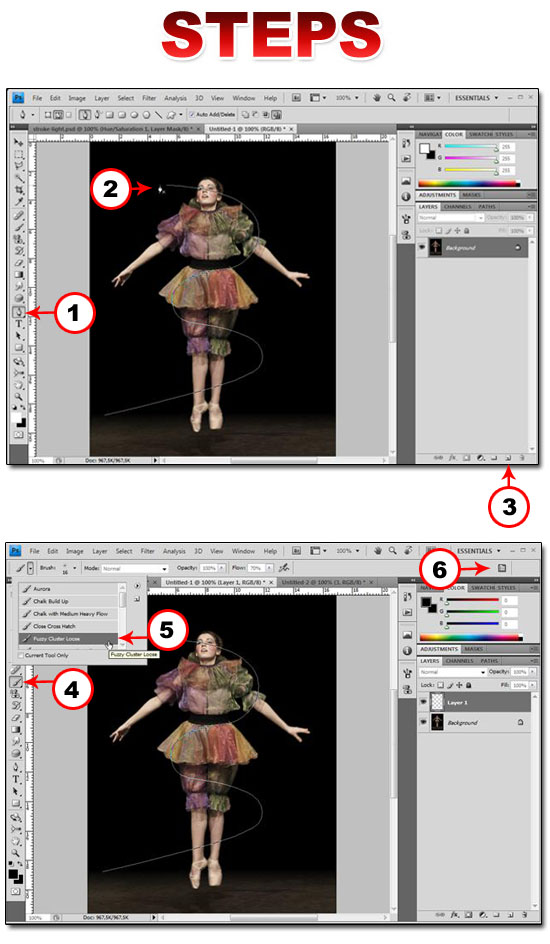Image resolution: width=550 pixels, height=944 pixels.
Task: Select the Gradient tool in the Pen-options window
Action: click(19, 275)
